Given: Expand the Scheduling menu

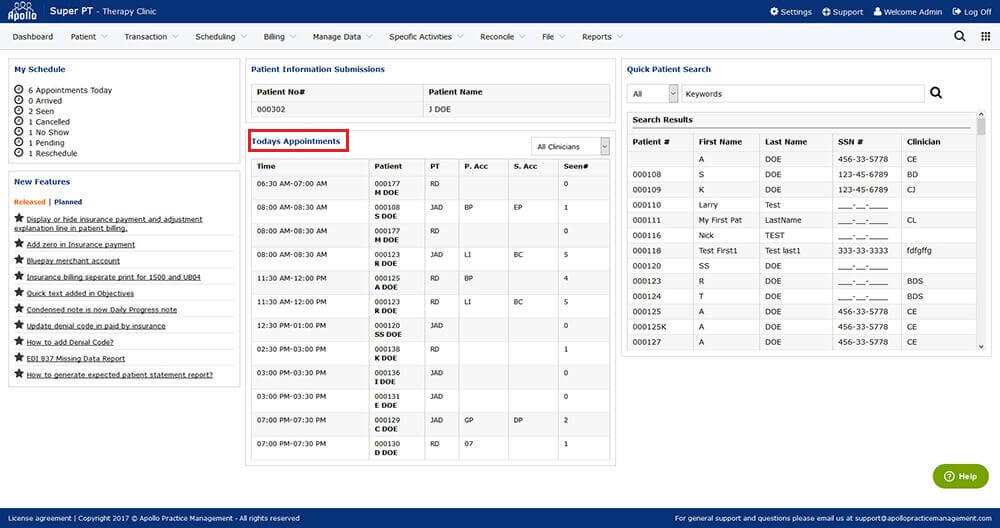Looking at the screenshot, I should [x=221, y=36].
